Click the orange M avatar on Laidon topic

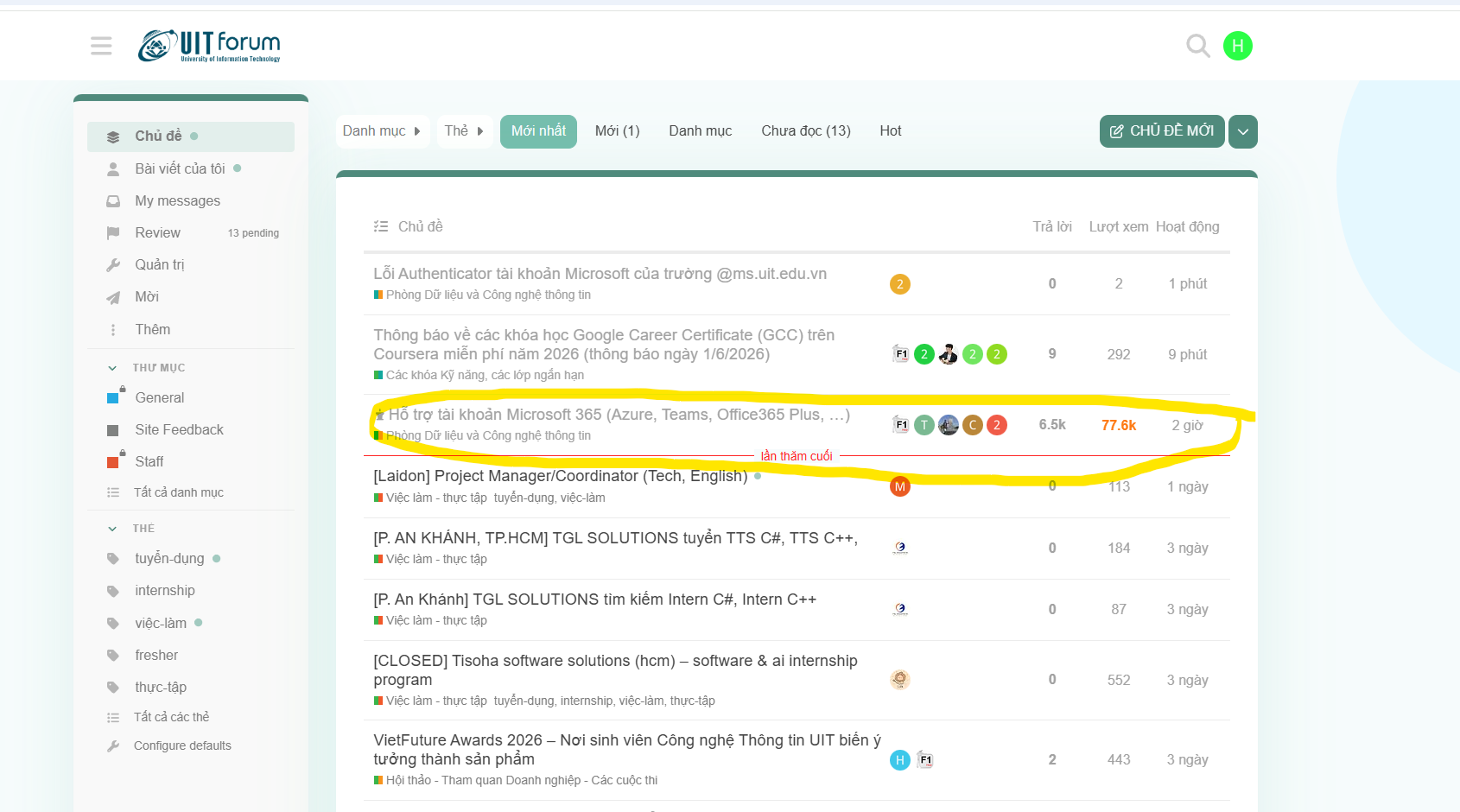click(900, 487)
